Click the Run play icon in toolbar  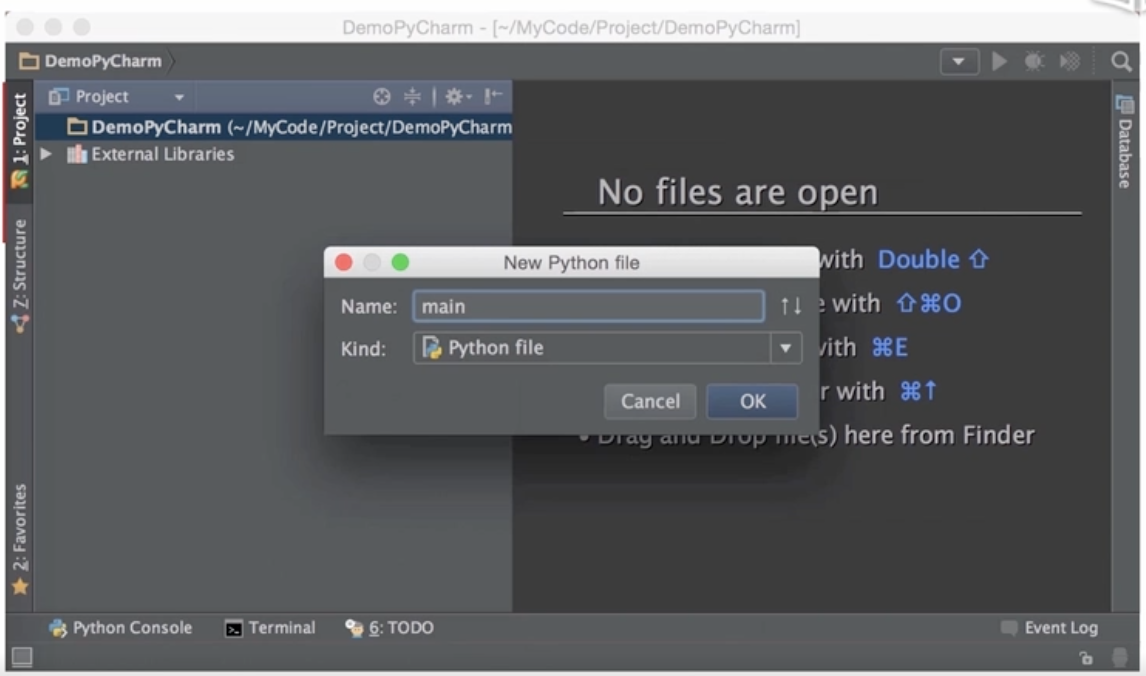tap(998, 61)
